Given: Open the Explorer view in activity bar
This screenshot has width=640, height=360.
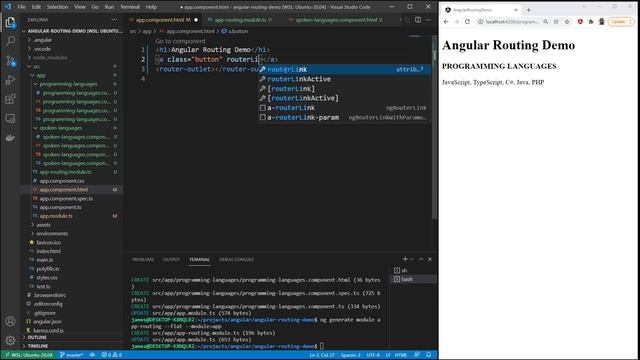Looking at the screenshot, I should [10, 22].
